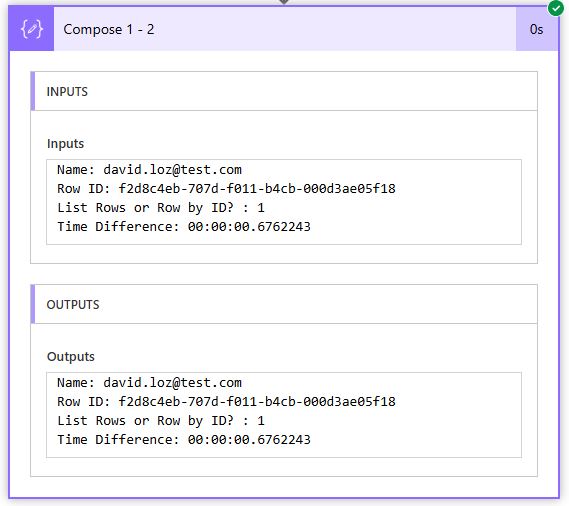Click the Outputs field label
The height and width of the screenshot is (506, 569).
(71, 356)
